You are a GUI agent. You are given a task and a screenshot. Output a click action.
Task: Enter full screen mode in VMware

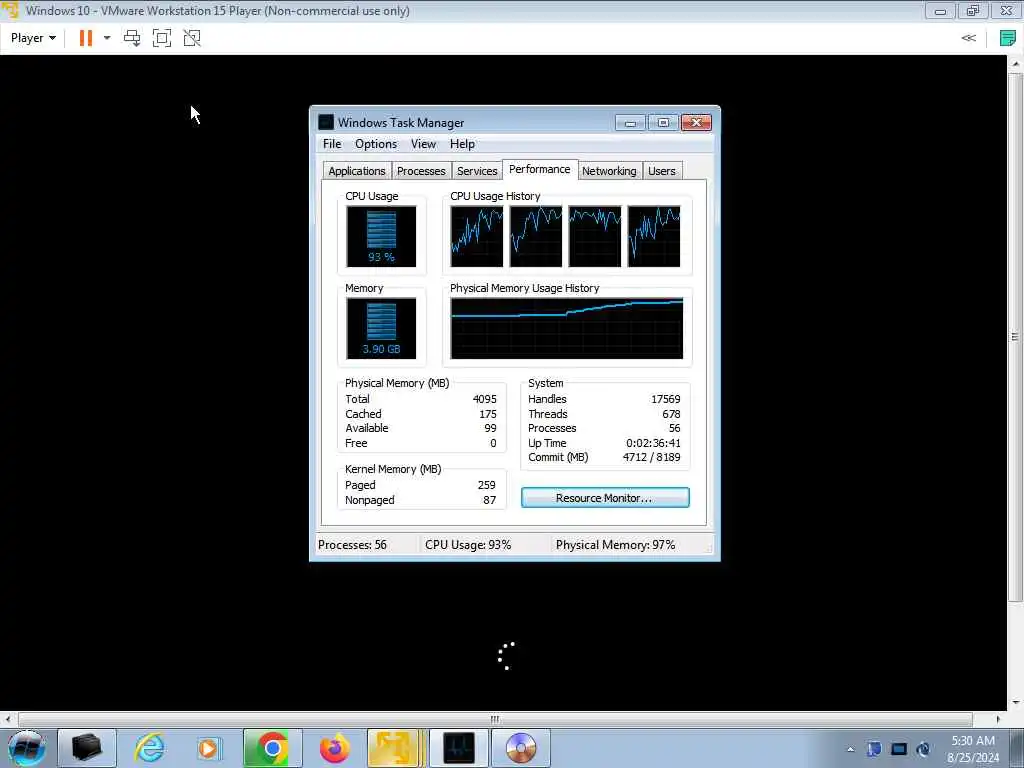pos(162,38)
